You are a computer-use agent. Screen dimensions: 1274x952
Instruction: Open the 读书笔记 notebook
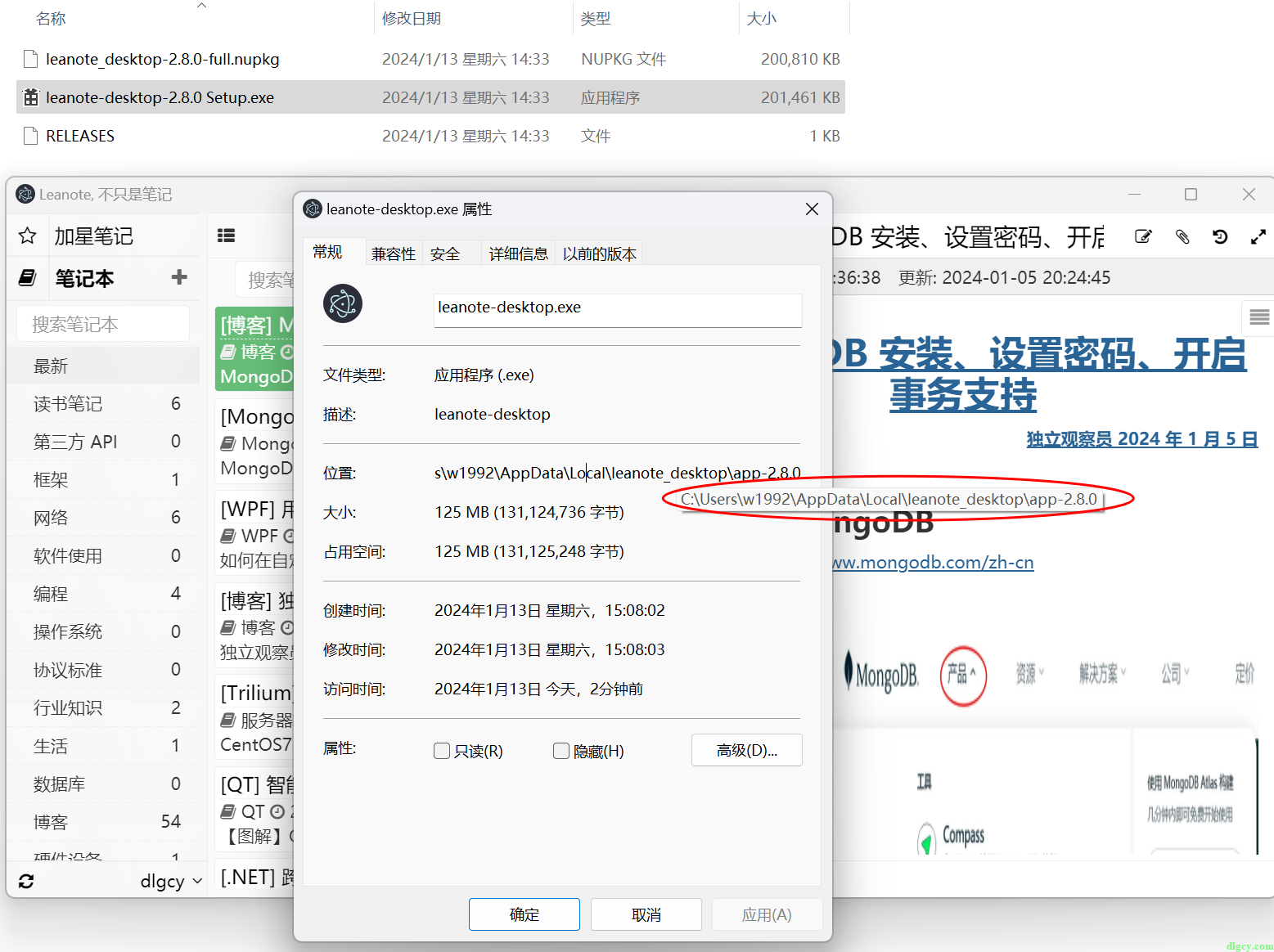pos(104,403)
